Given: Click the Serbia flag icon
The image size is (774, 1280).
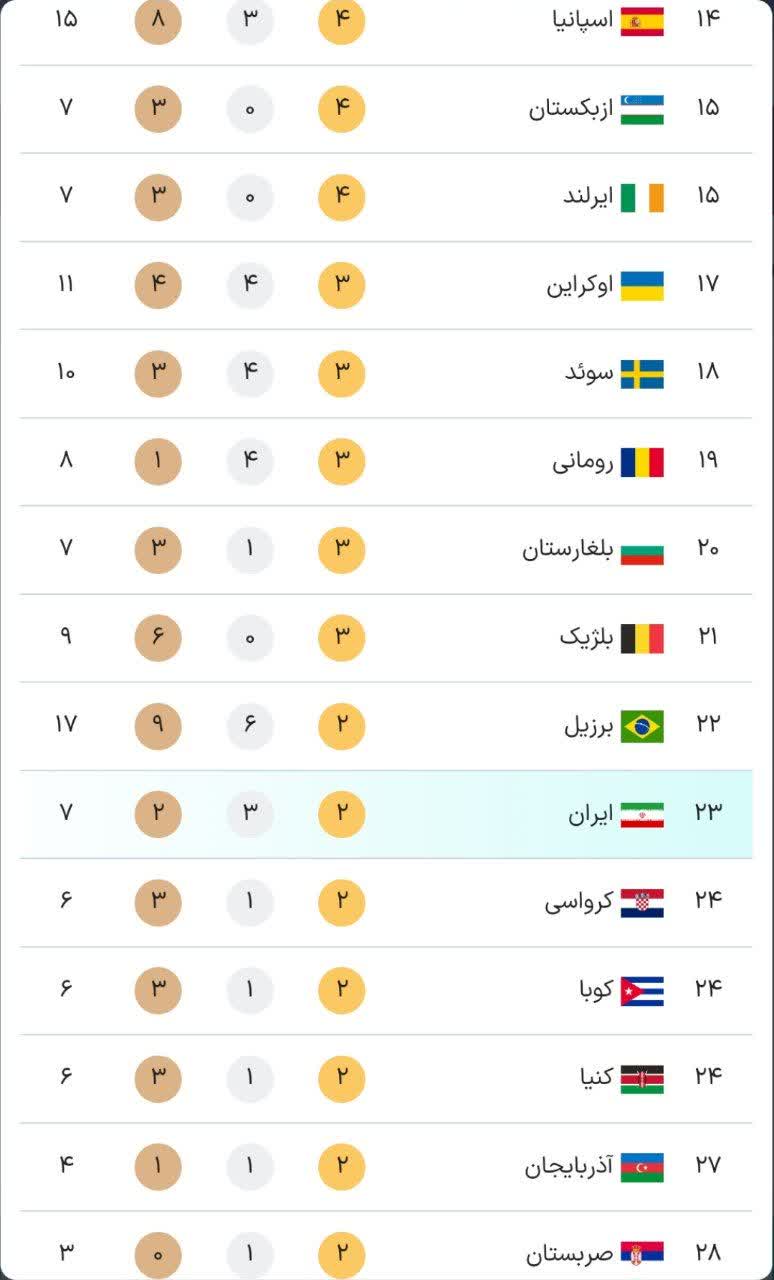Looking at the screenshot, I should click(x=642, y=1254).
